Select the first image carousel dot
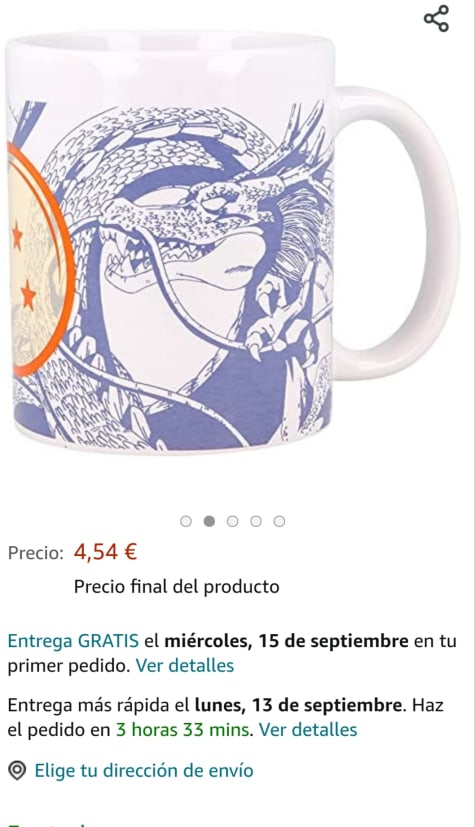The height and width of the screenshot is (827, 475). (x=186, y=521)
